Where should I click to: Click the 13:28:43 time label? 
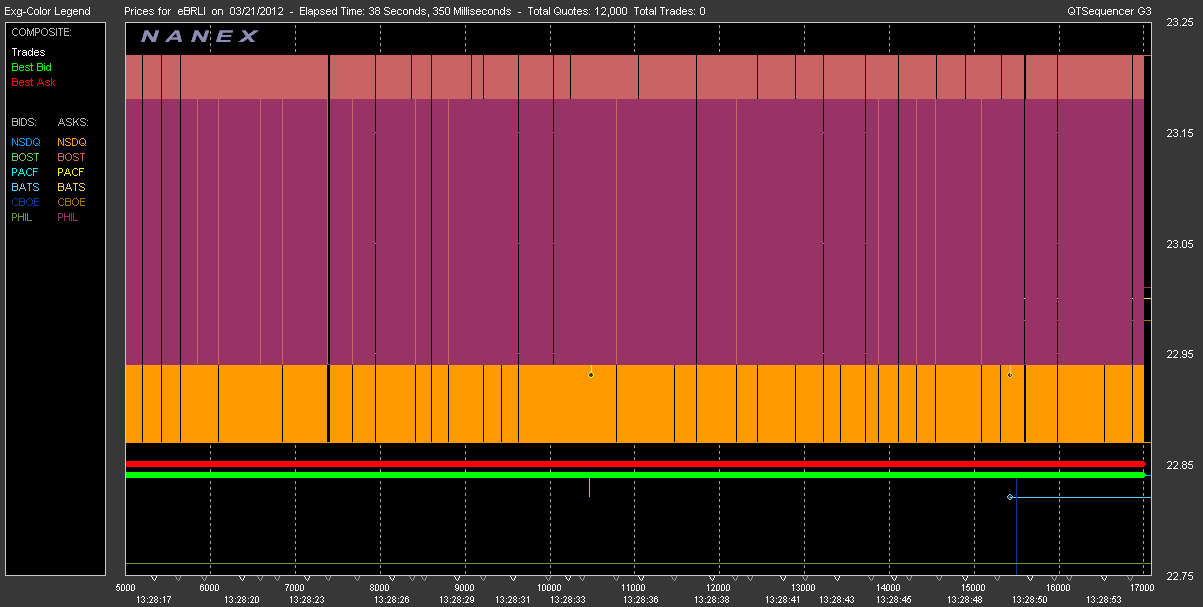(836, 600)
